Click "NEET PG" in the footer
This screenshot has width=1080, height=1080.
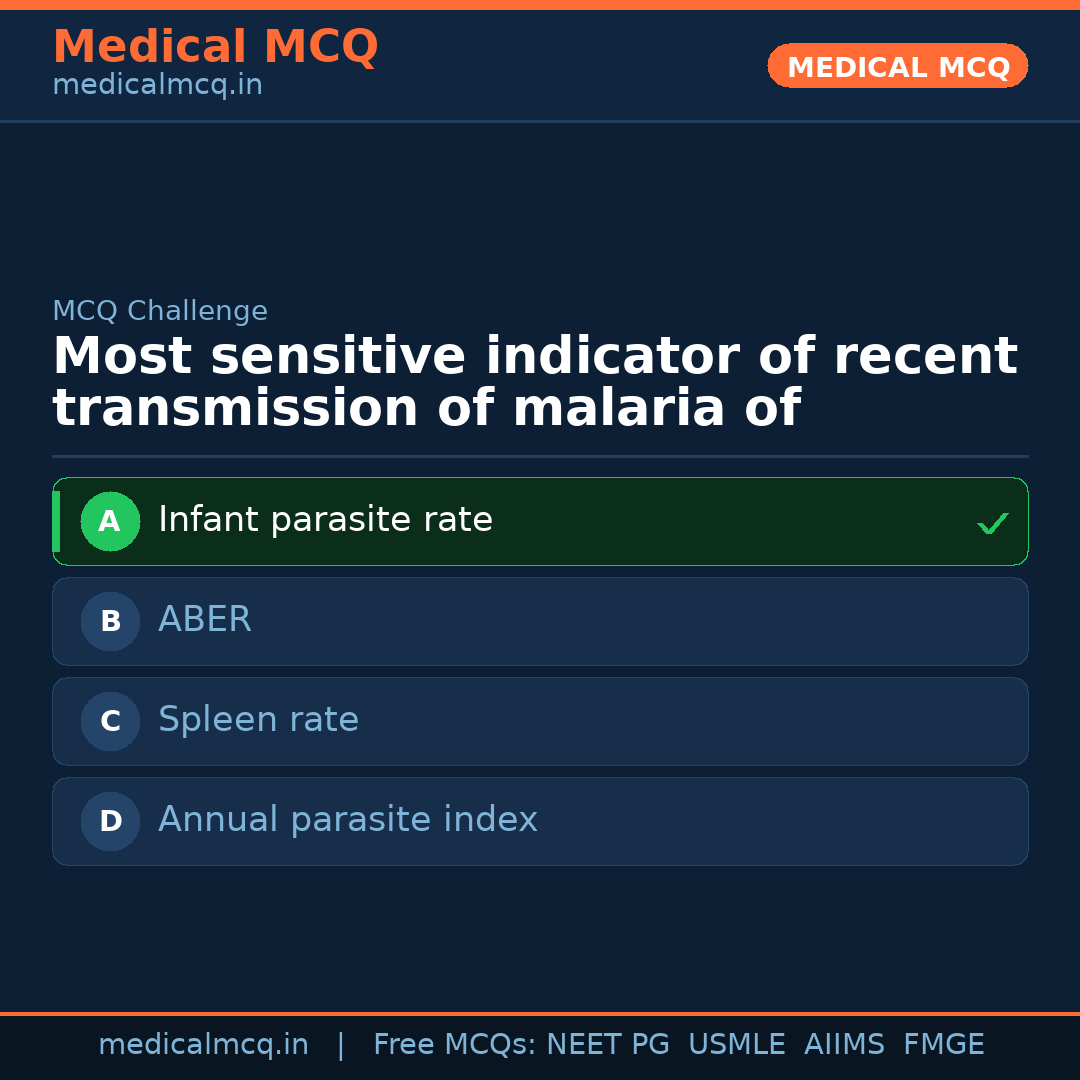608,1045
